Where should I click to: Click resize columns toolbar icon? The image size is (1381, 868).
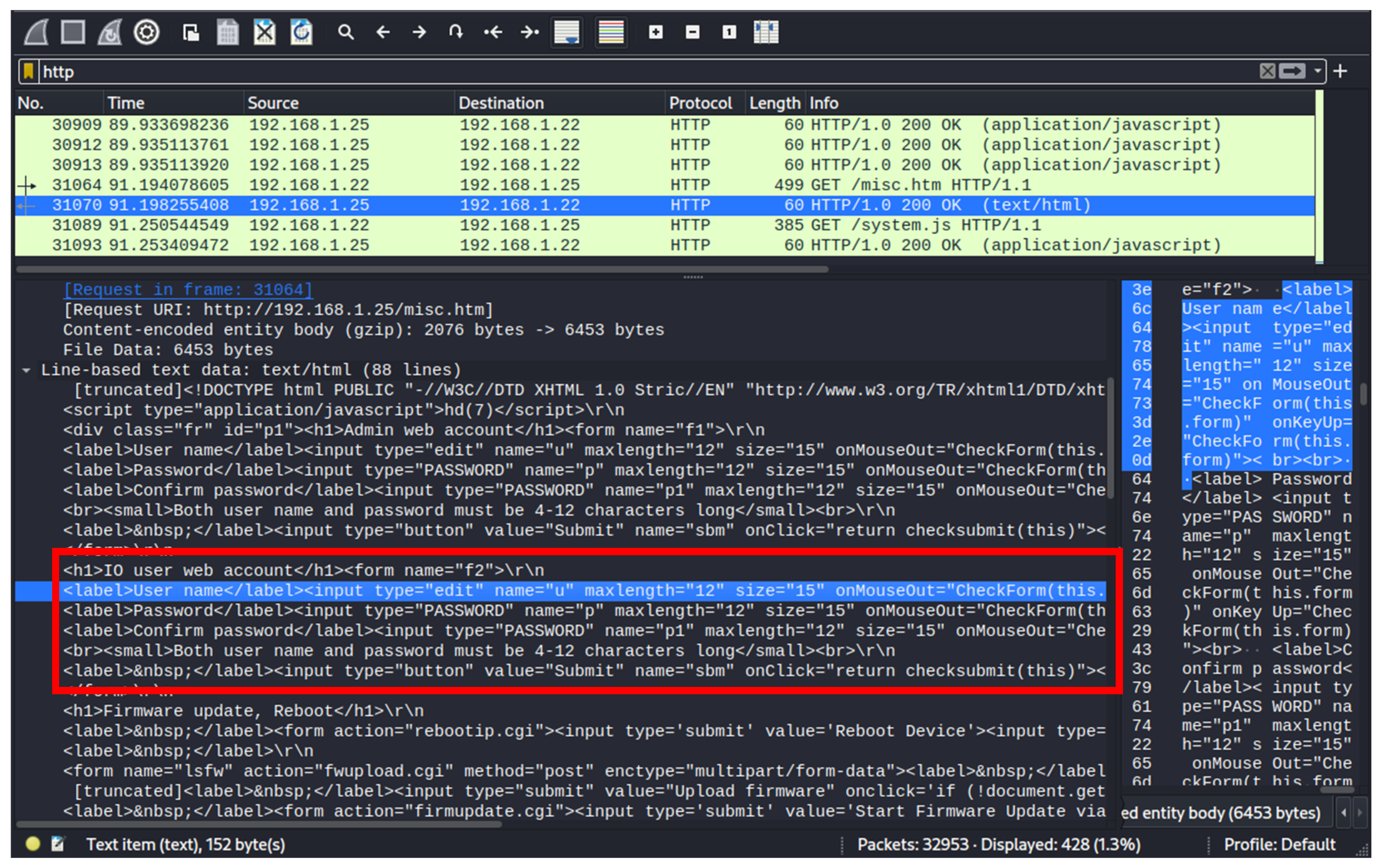pyautogui.click(x=766, y=32)
